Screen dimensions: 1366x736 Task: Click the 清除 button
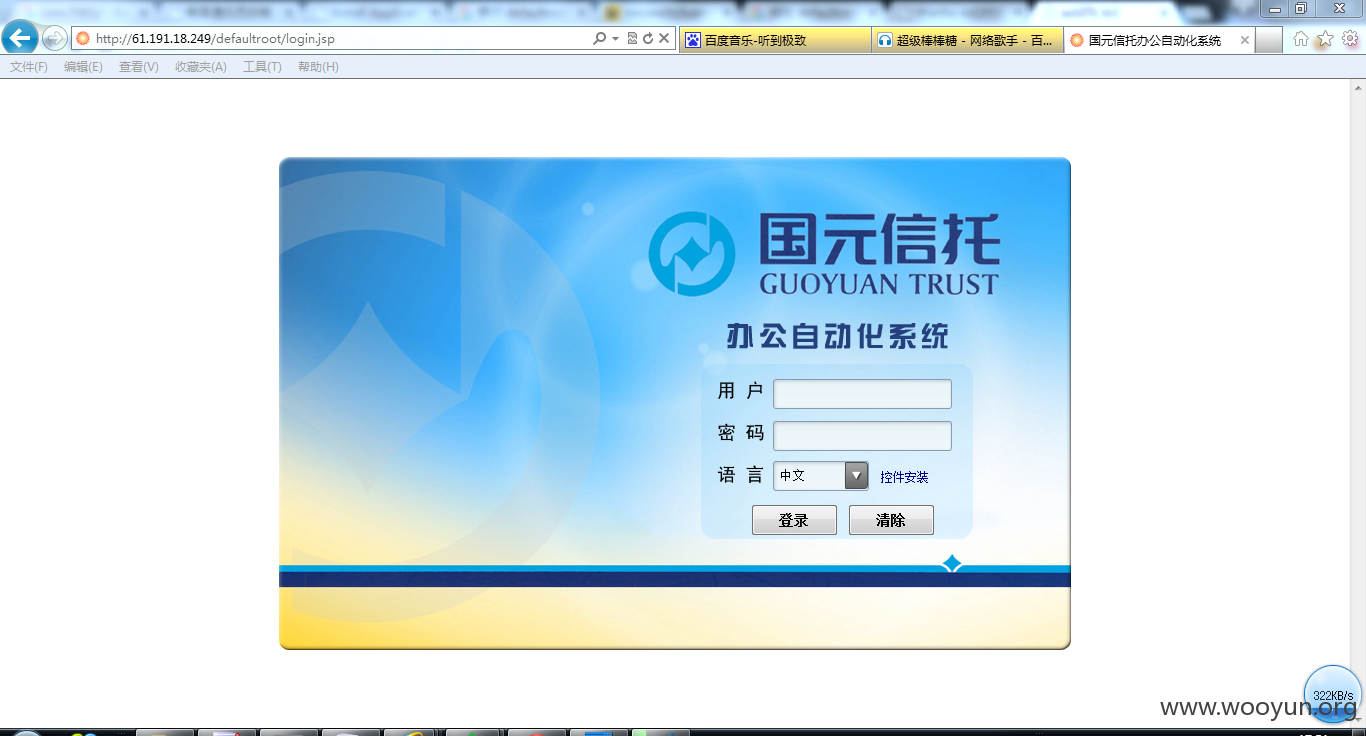pos(891,520)
